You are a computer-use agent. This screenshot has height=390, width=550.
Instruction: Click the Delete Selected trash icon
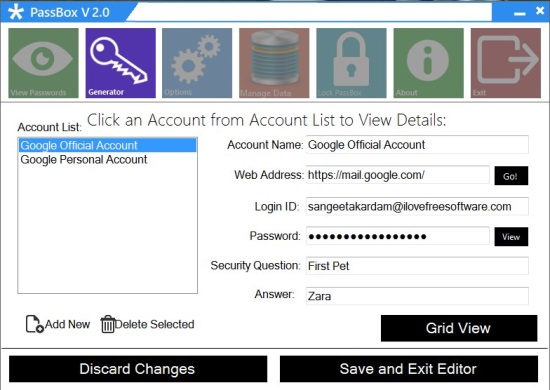pyautogui.click(x=107, y=324)
